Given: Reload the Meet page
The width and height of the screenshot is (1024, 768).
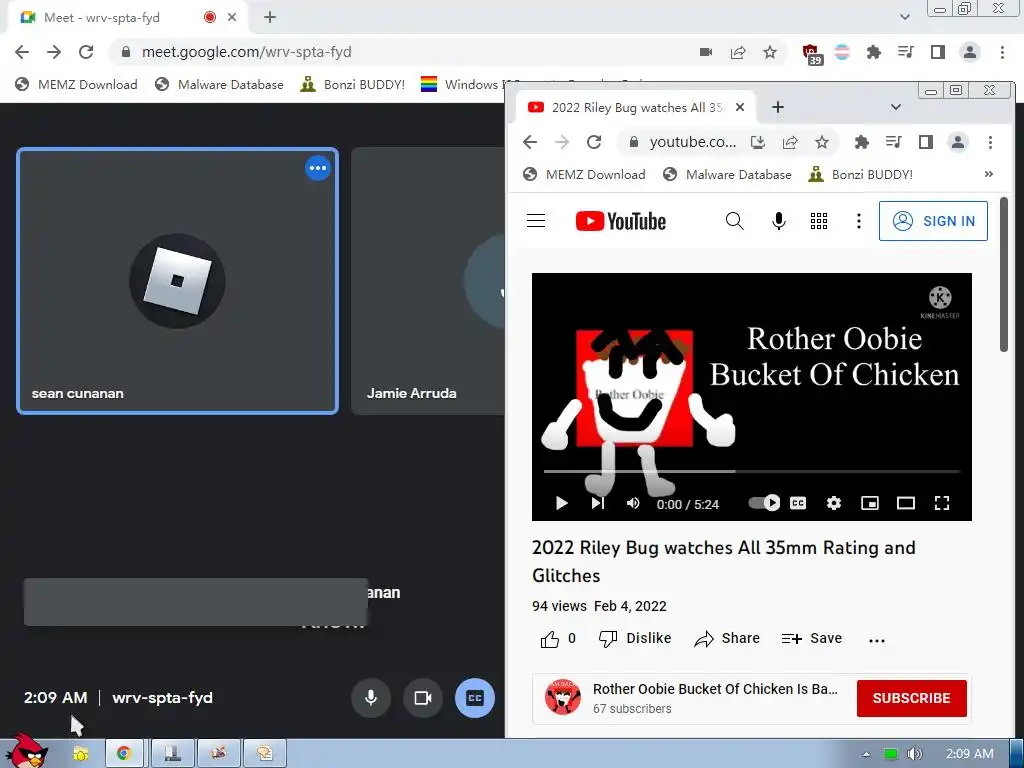Looking at the screenshot, I should (x=86, y=52).
